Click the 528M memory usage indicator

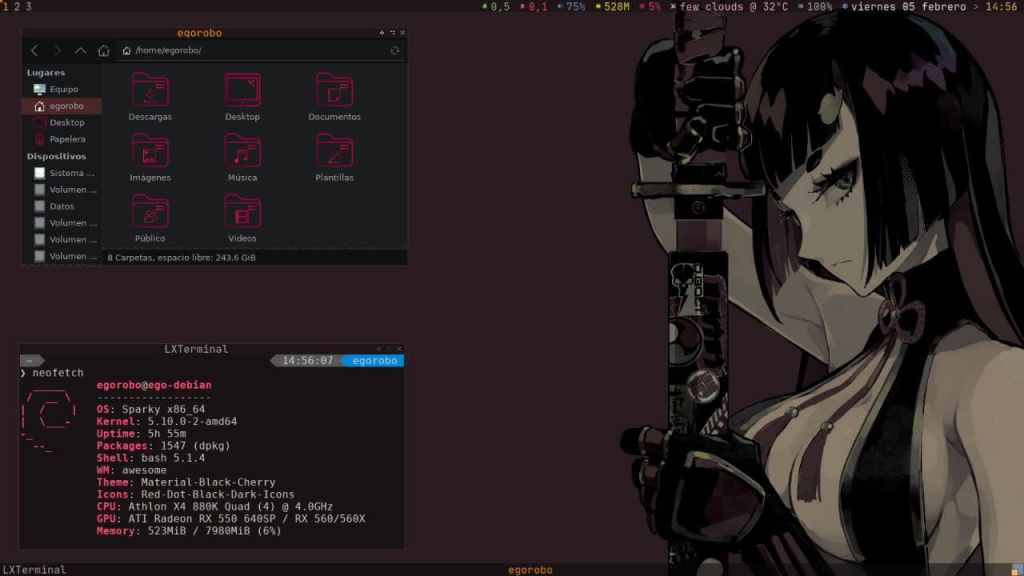point(615,7)
